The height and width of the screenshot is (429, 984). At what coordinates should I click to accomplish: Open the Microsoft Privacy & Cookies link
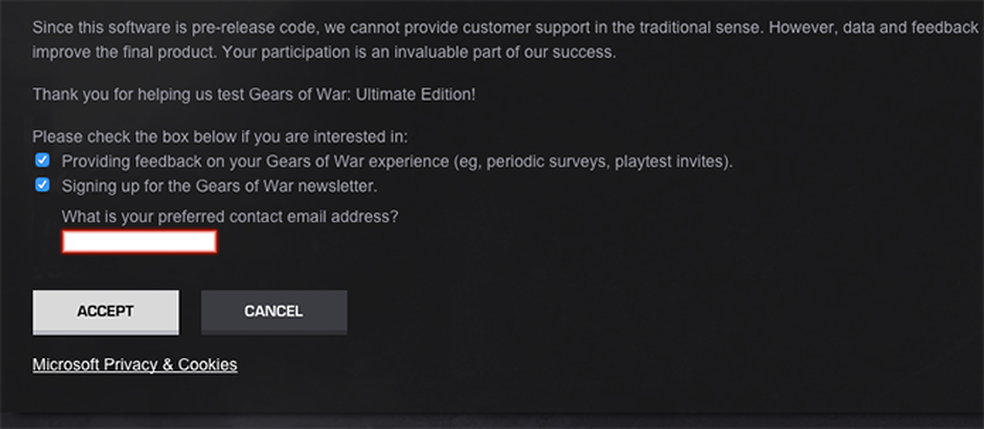pos(134,365)
